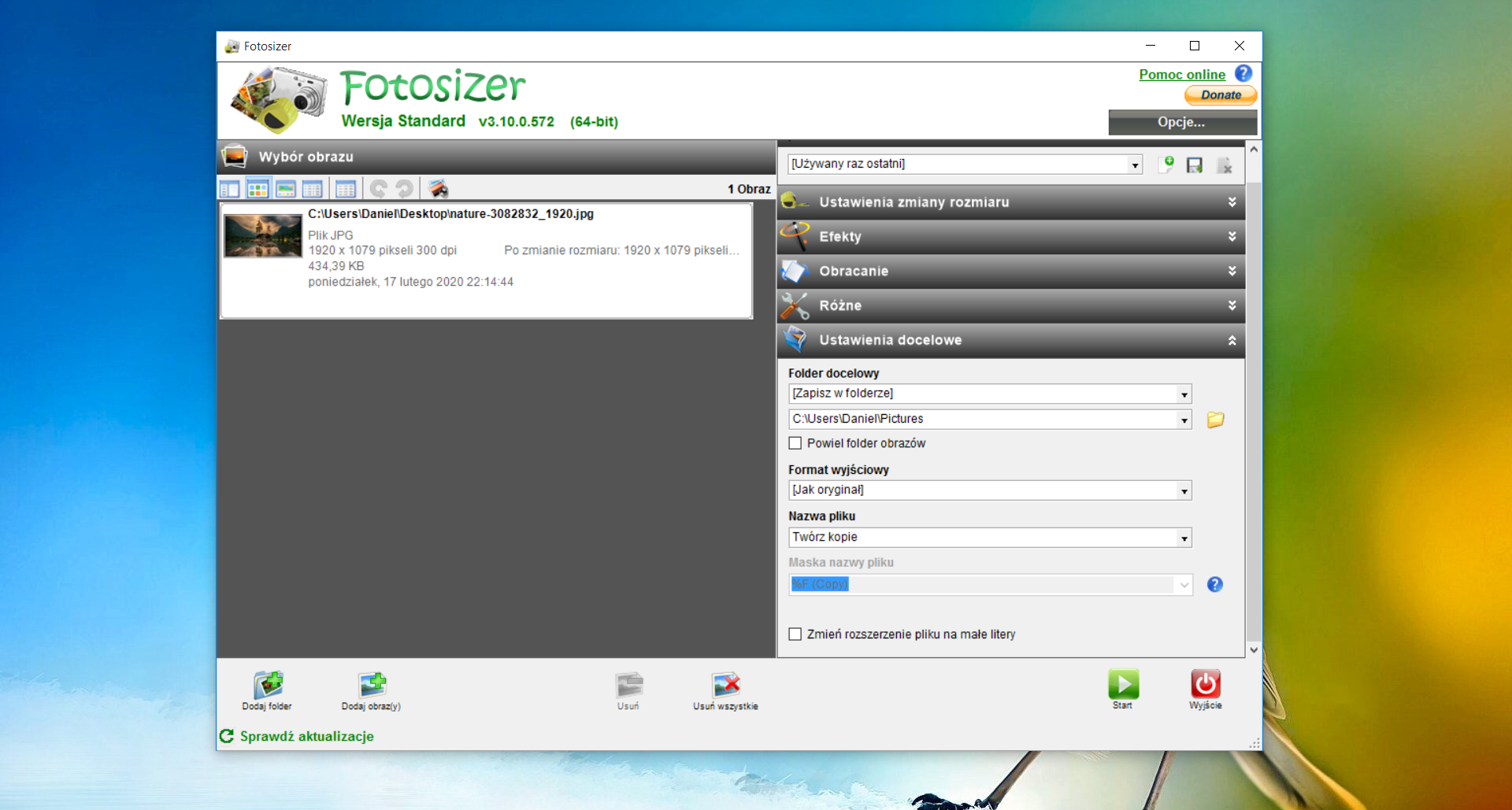Open the [Używany raz ostatni] profile dropdown
Viewport: 1512px width, 810px height.
coord(1134,165)
